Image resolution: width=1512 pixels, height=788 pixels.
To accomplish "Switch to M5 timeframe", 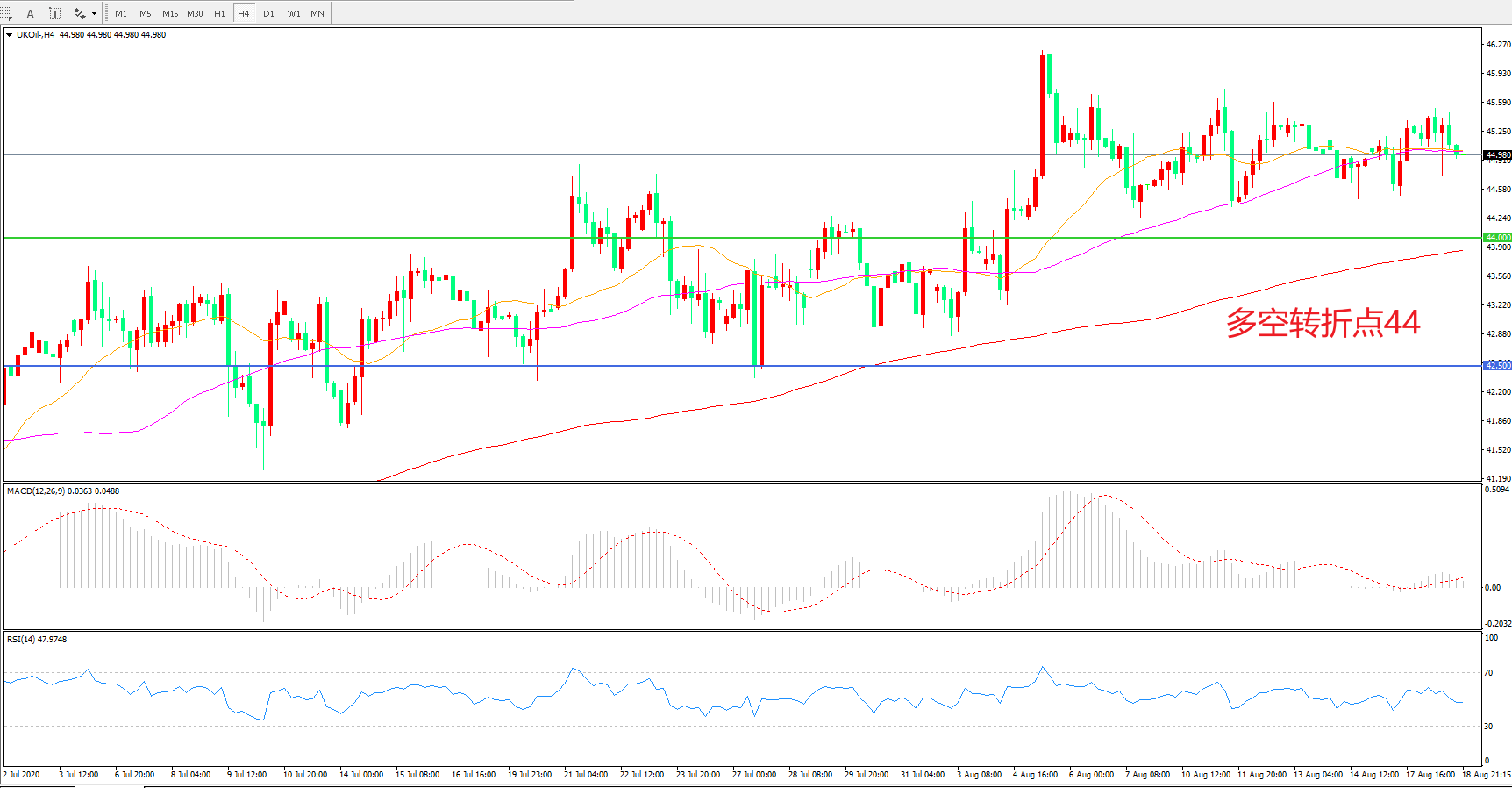I will [145, 13].
